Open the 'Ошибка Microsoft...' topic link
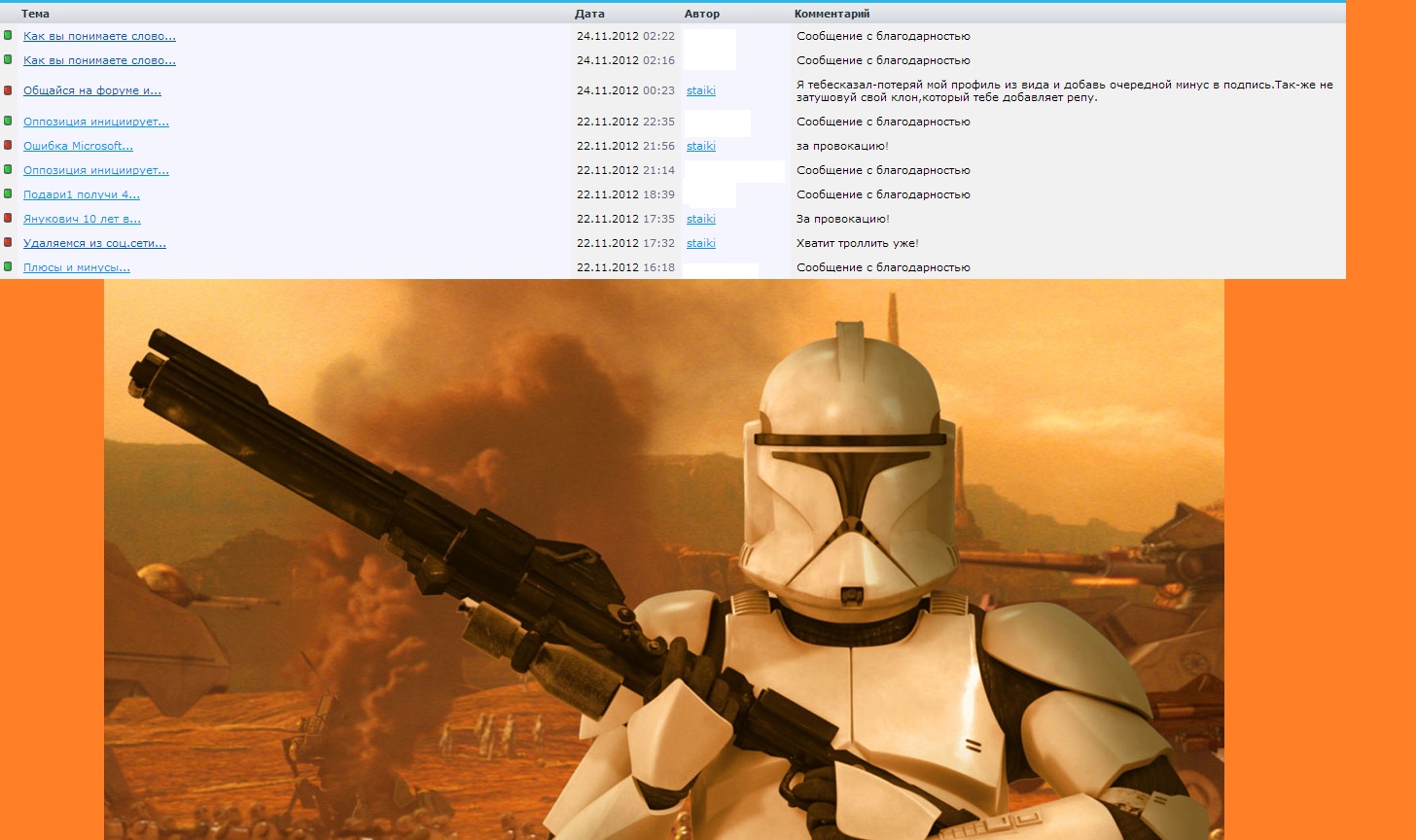Viewport: 1416px width, 840px height. point(78,146)
